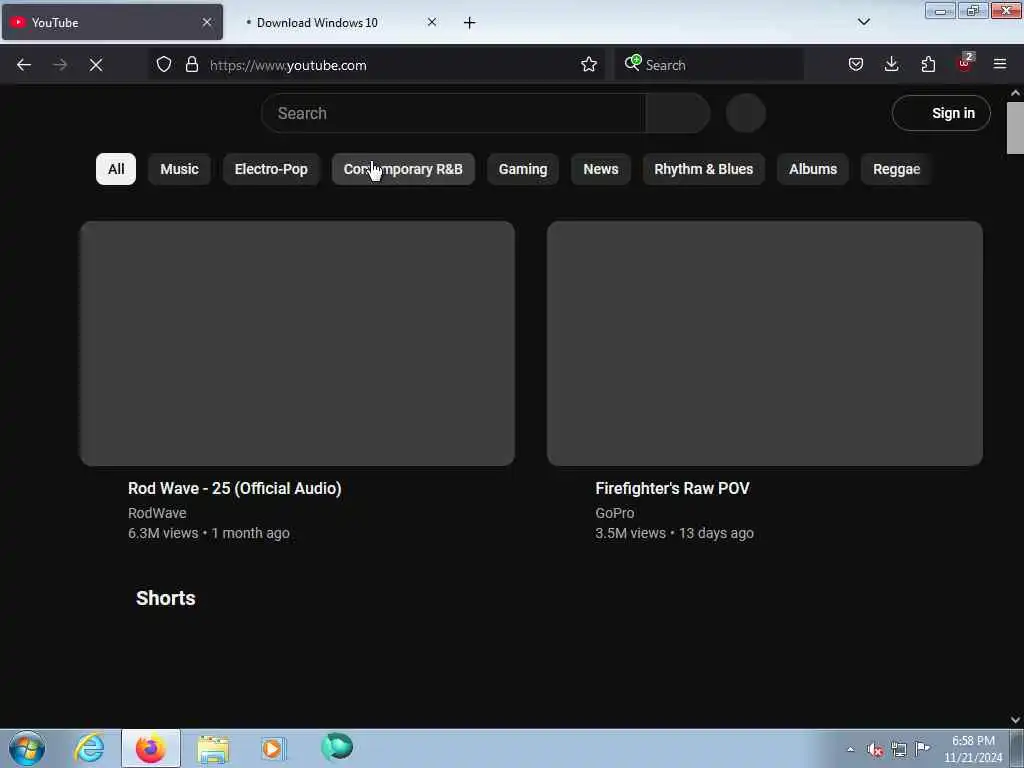The width and height of the screenshot is (1024, 768).
Task: Close the YouTube tab
Action: pyautogui.click(x=207, y=22)
